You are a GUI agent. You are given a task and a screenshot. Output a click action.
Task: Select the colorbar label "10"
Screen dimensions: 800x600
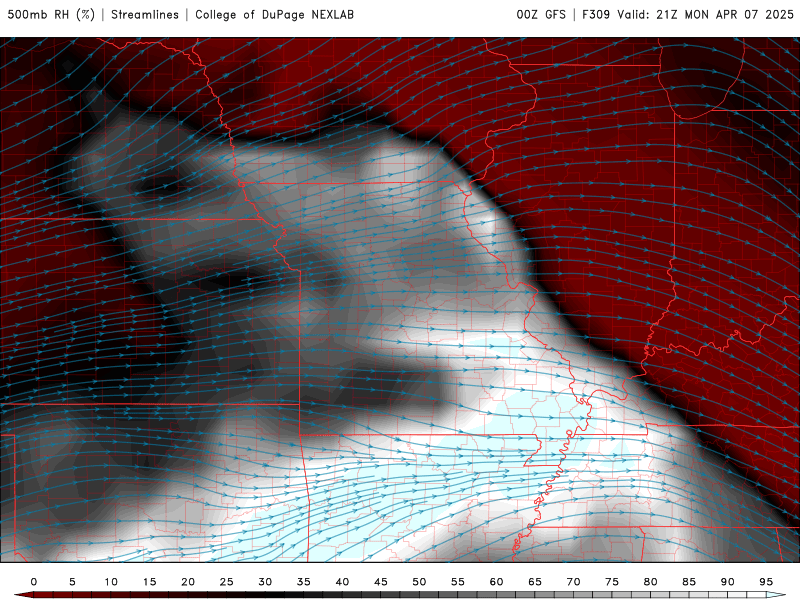coord(111,582)
